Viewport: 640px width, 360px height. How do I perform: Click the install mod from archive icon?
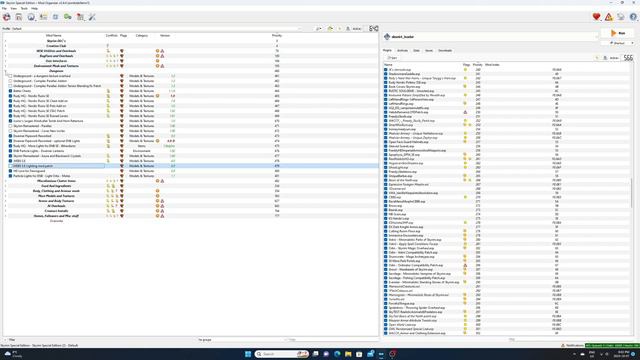pyautogui.click(x=19, y=17)
